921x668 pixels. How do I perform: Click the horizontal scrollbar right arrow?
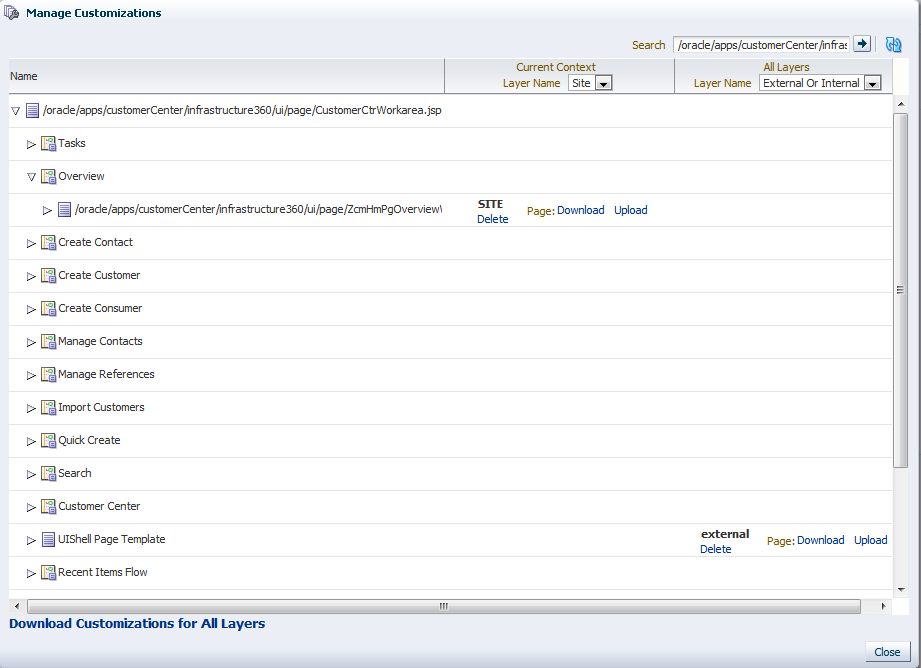pyautogui.click(x=883, y=606)
